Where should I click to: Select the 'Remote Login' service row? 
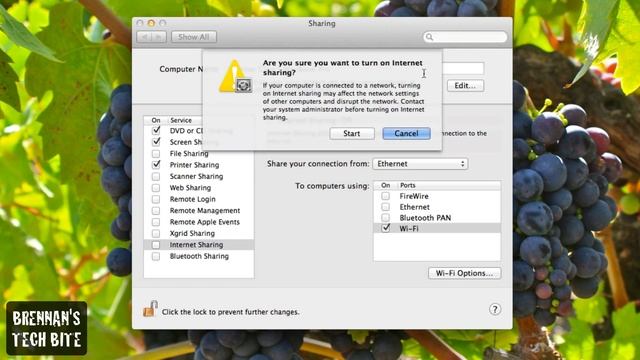[x=199, y=199]
